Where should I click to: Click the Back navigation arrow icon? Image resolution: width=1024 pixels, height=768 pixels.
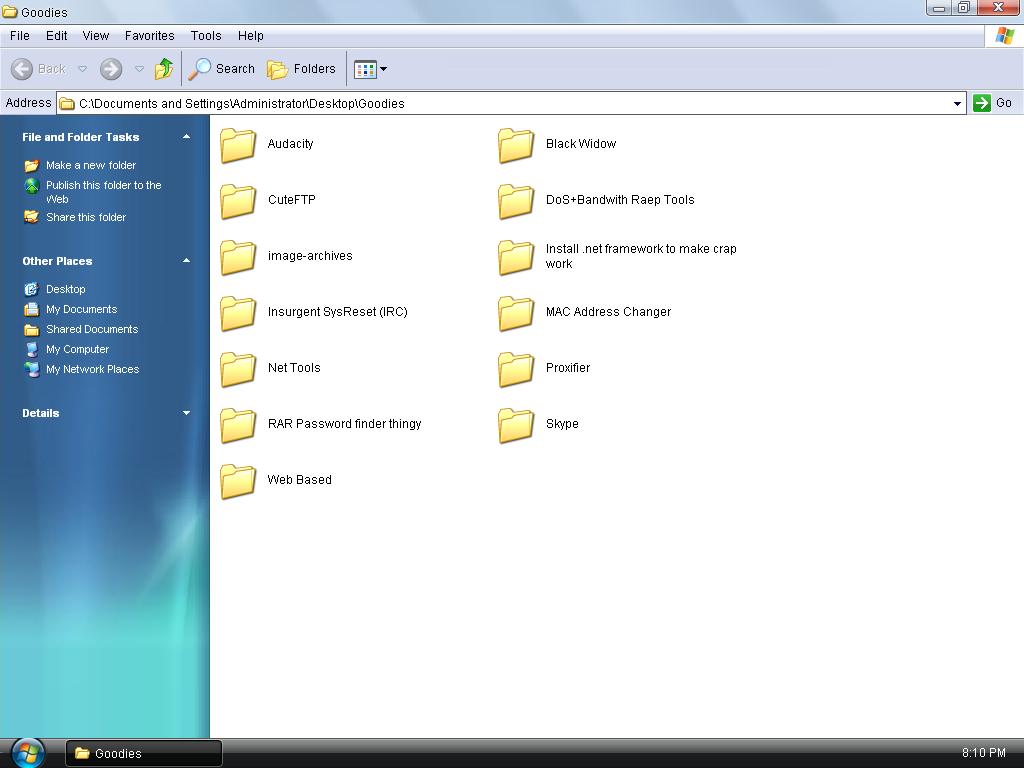22,69
